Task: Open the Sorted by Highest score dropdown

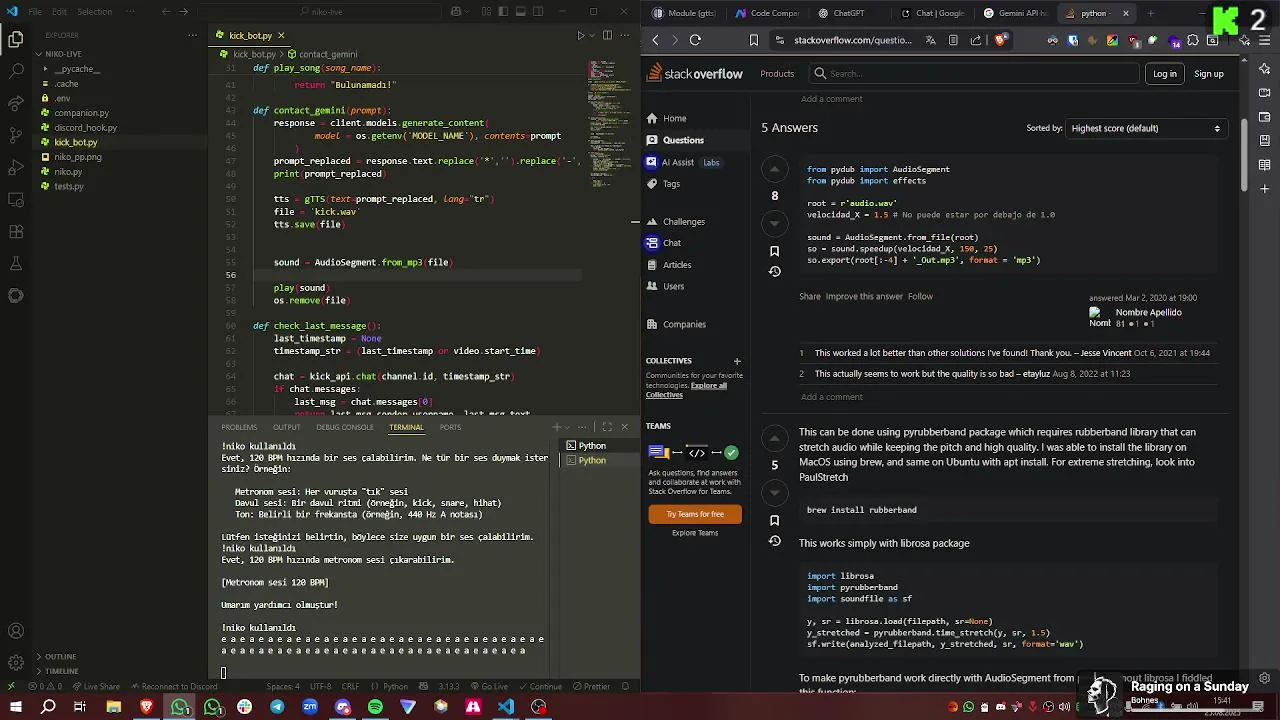Action: 1145,128
